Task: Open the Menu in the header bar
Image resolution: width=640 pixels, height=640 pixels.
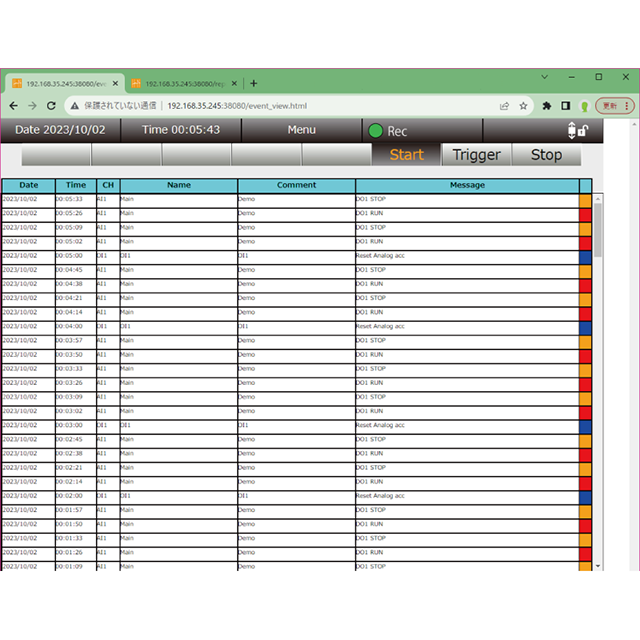Action: pyautogui.click(x=301, y=130)
